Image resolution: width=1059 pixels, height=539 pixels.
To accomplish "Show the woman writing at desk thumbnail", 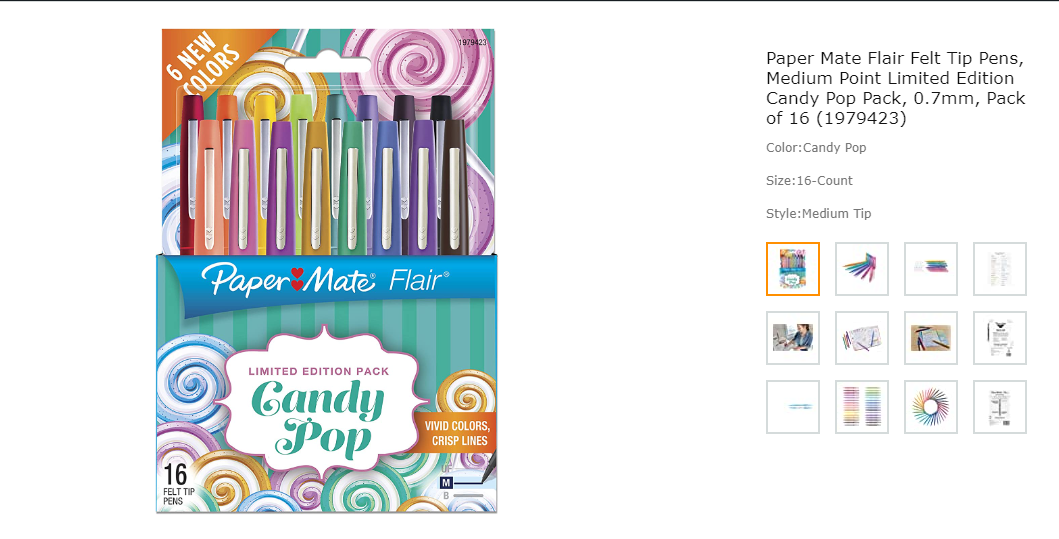I will [793, 338].
